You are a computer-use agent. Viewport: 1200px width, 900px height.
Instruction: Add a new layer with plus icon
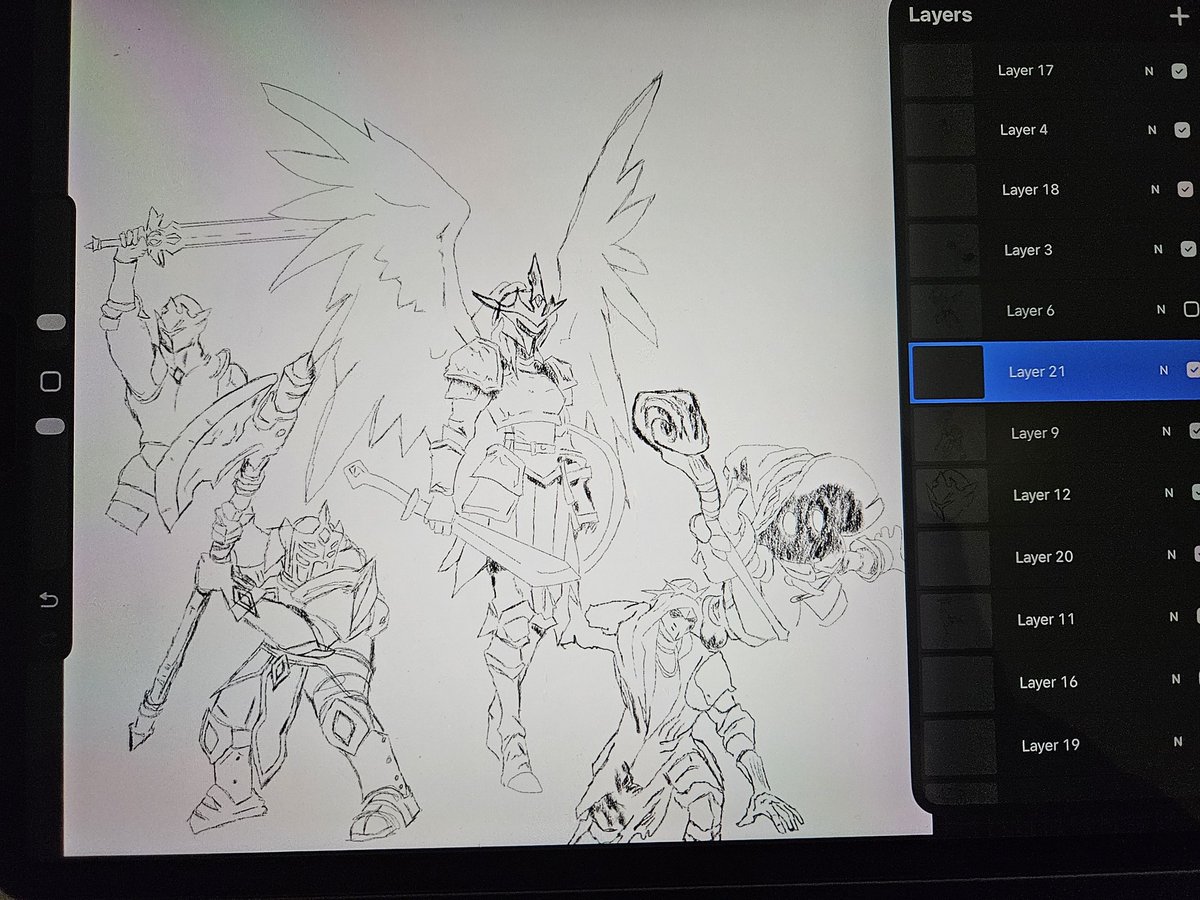pos(1179,18)
